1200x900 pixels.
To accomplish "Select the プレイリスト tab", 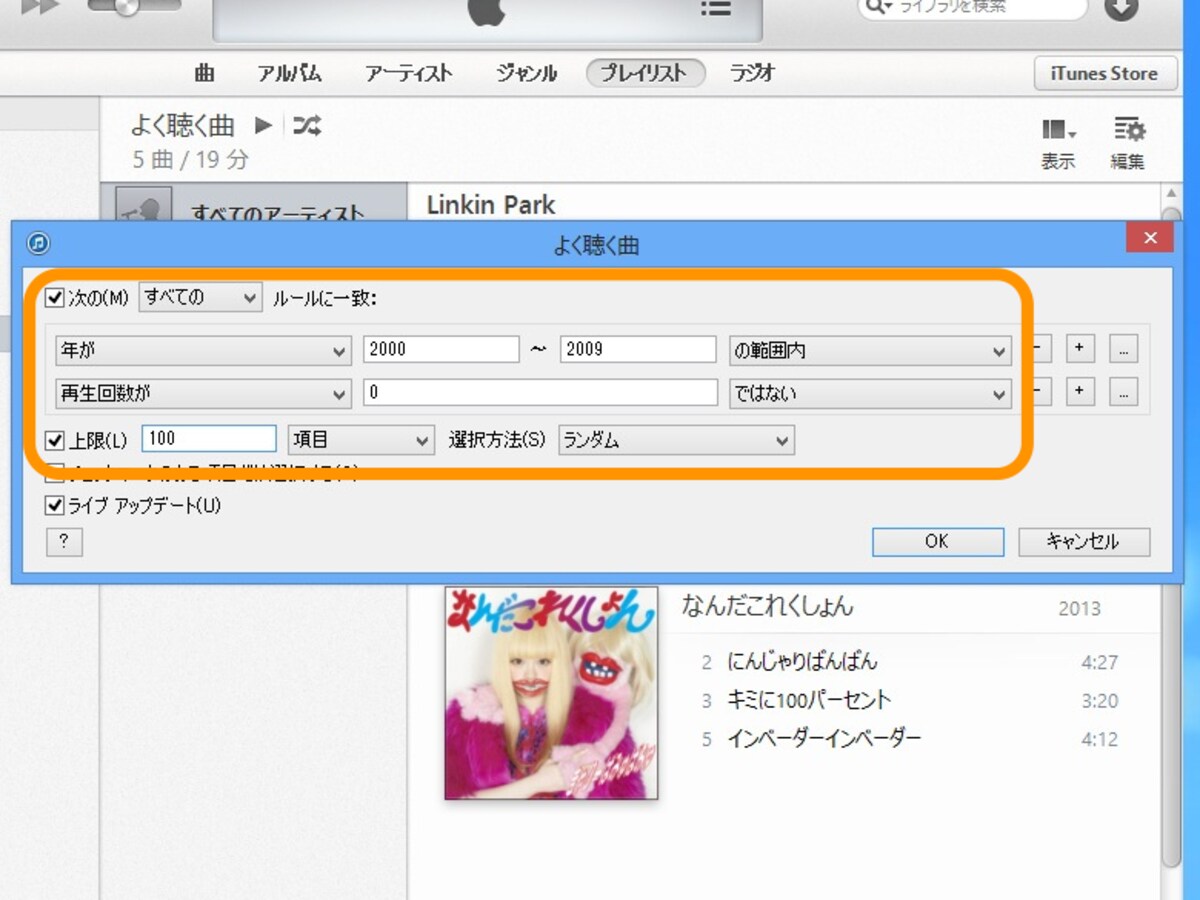I will click(x=646, y=73).
